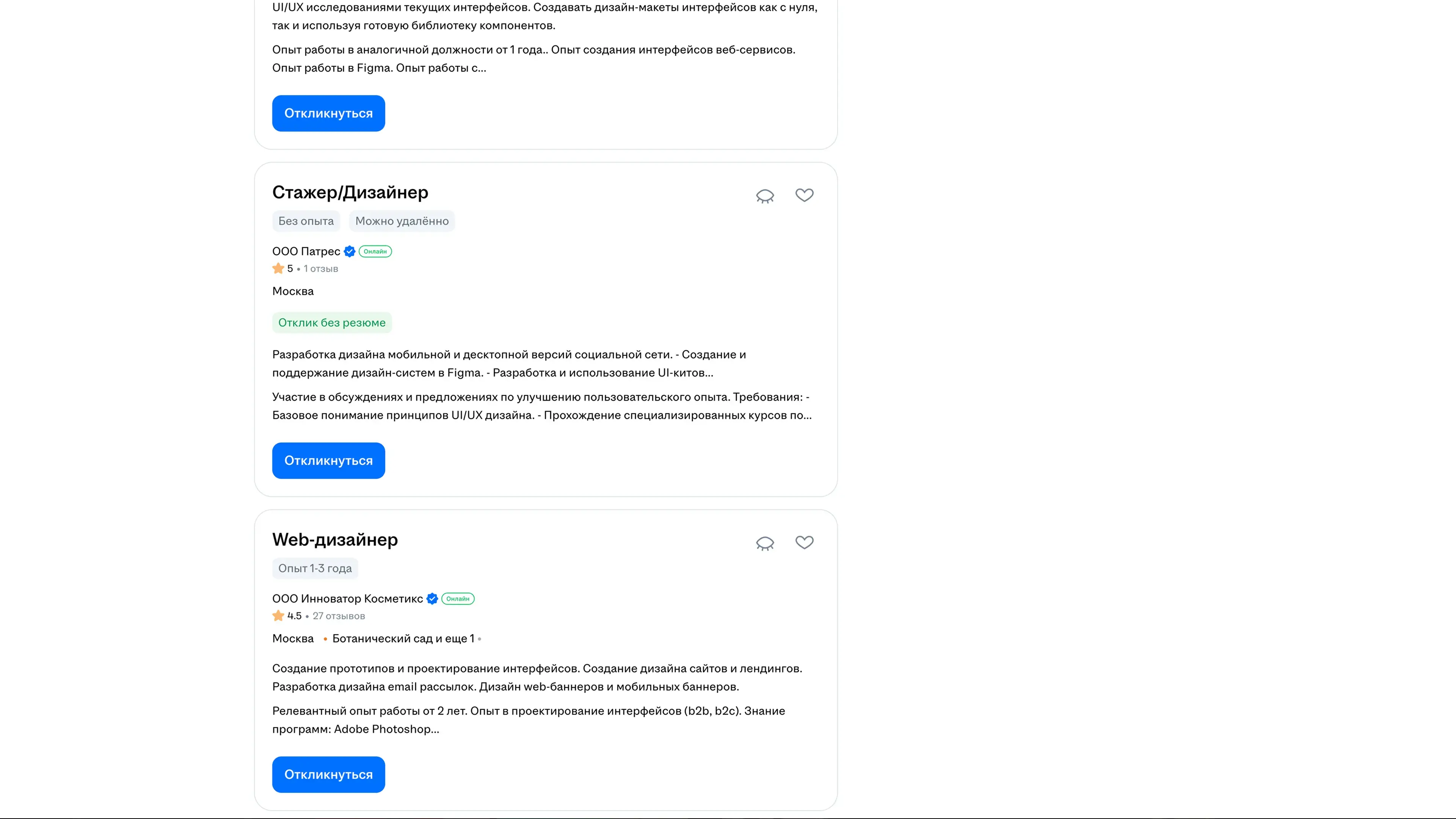Favorite the Web-дизайнер vacancy with heart icon
This screenshot has height=819, width=1456.
coord(804,543)
